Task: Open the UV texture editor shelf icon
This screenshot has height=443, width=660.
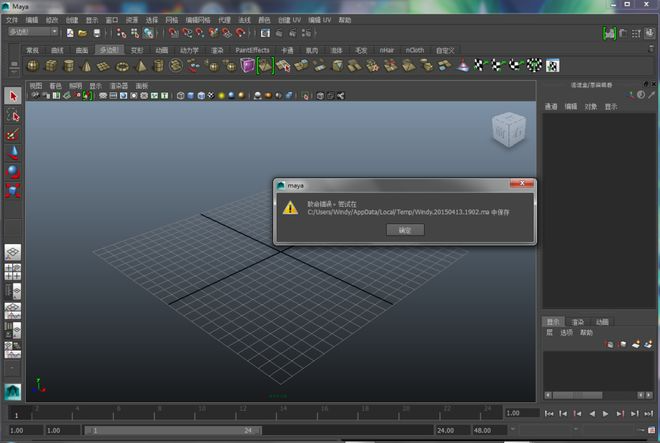Action: 553,65
